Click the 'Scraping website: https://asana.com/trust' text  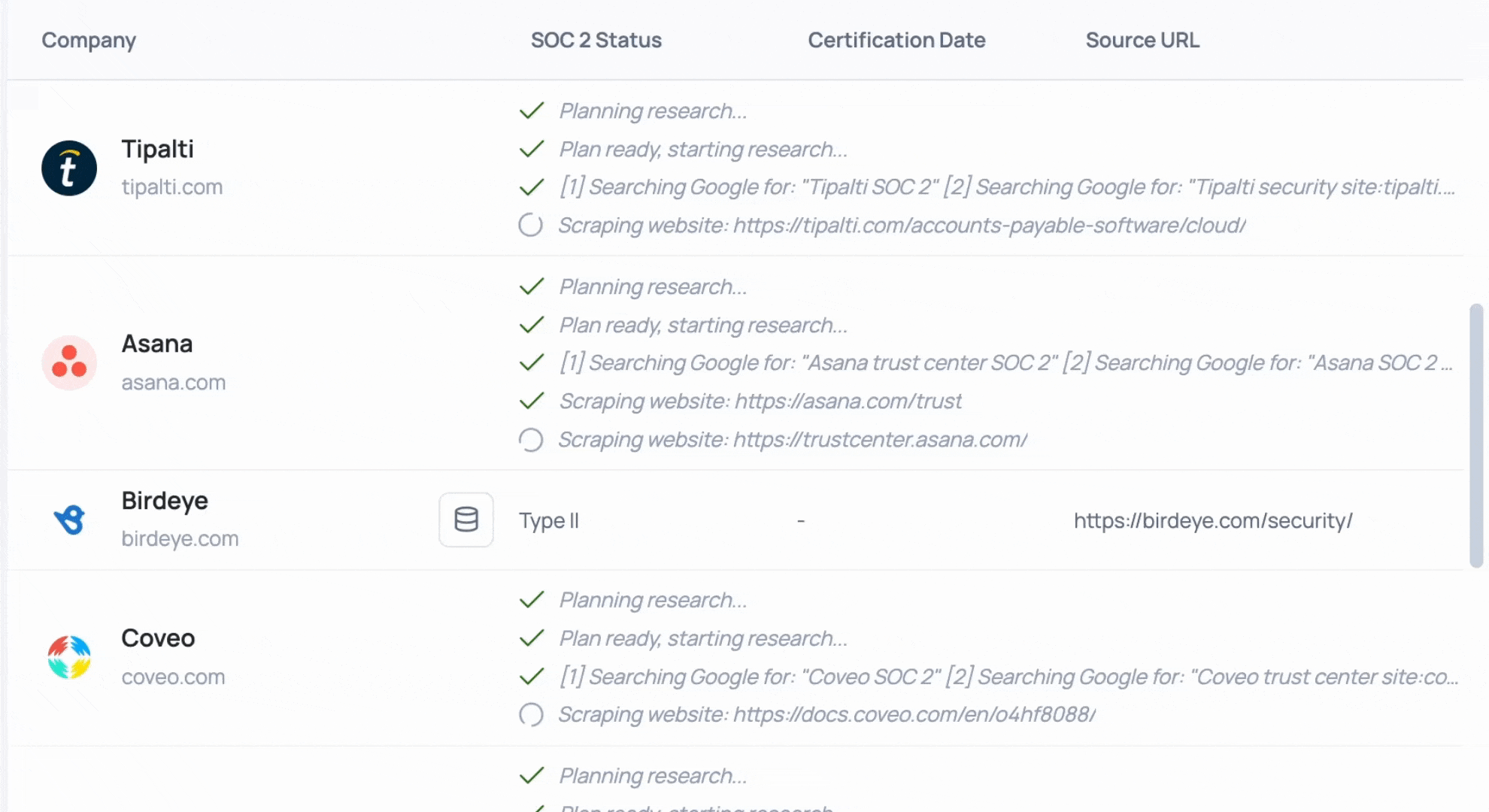click(760, 401)
